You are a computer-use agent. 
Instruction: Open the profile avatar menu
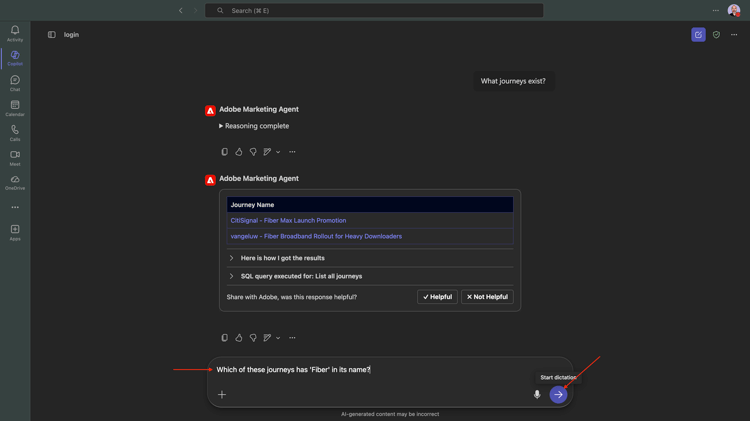tap(734, 10)
